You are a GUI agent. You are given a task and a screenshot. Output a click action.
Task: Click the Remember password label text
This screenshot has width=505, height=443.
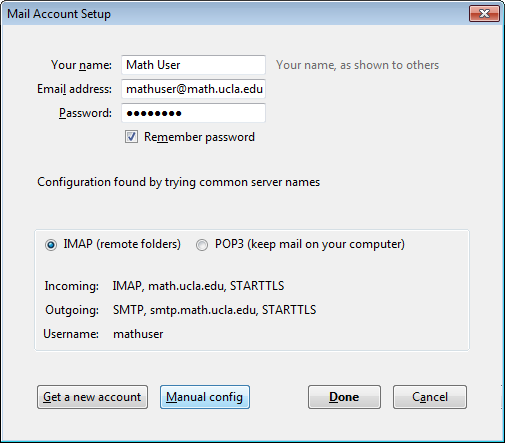point(199,137)
